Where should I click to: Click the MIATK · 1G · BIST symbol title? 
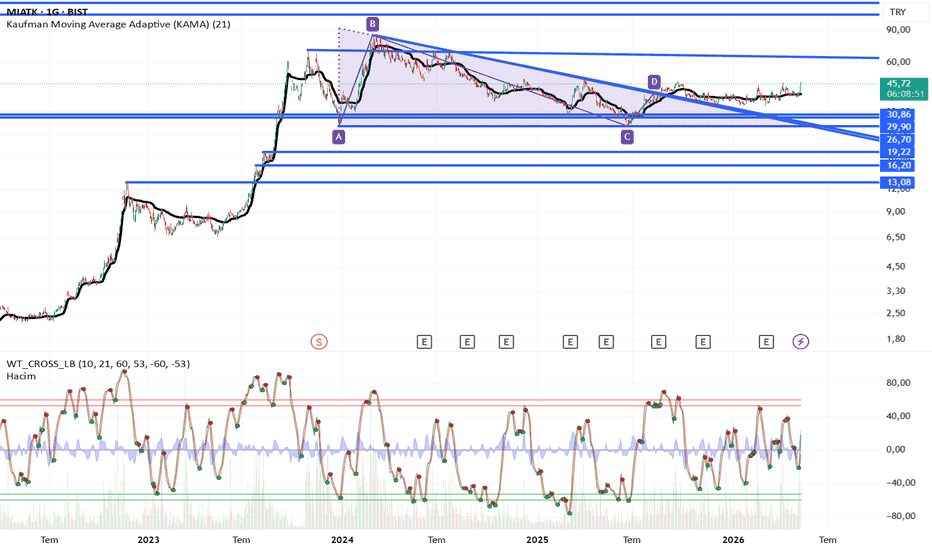(47, 12)
